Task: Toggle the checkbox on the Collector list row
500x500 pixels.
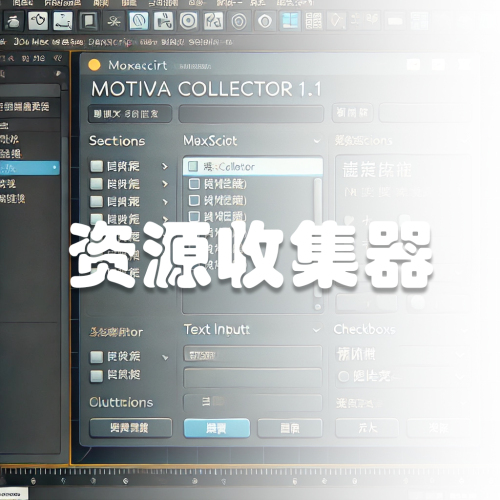Action: coord(193,166)
